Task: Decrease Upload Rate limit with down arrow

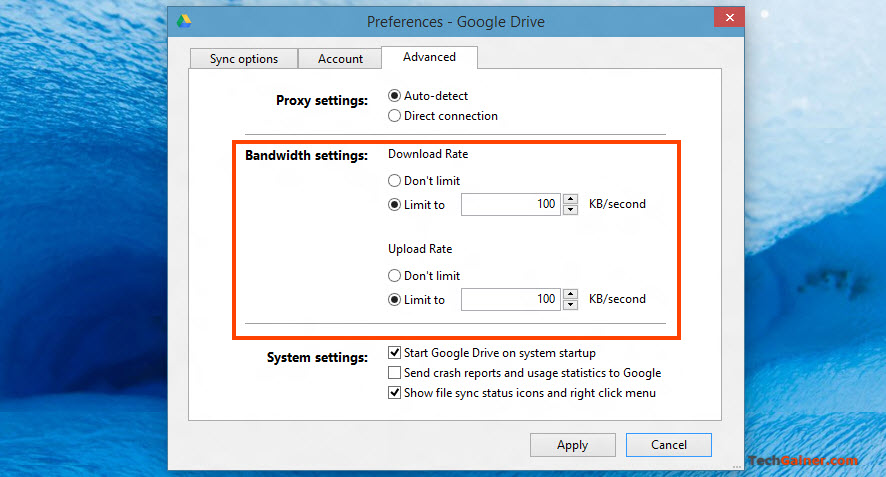Action: click(571, 305)
